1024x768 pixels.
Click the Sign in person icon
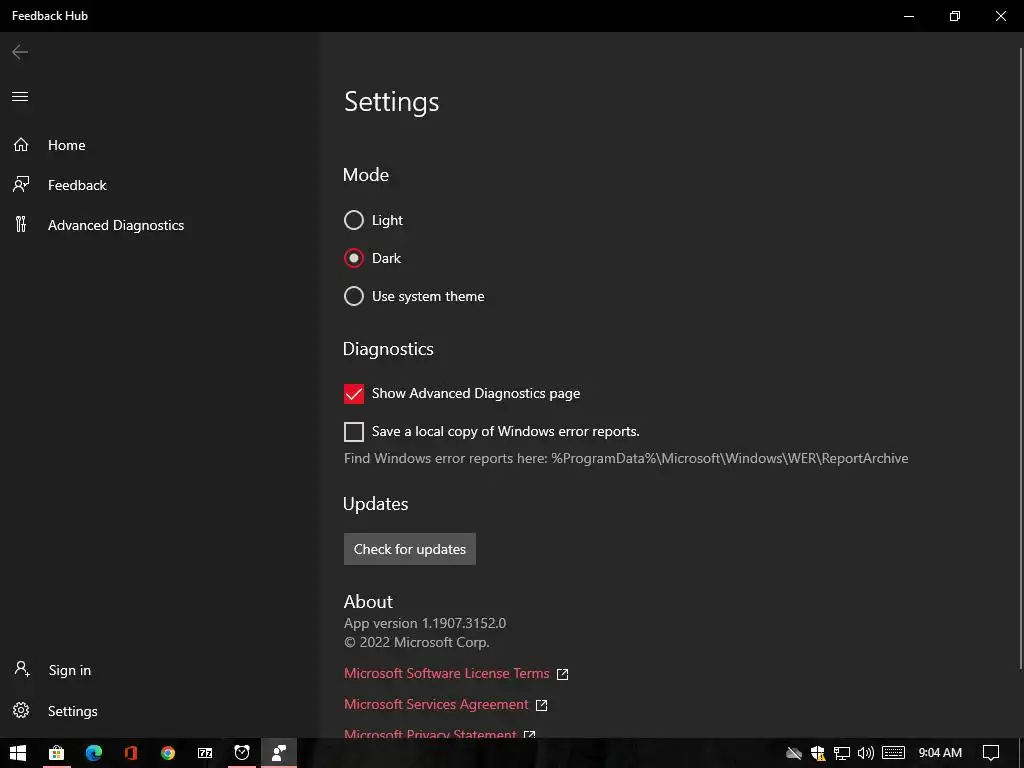click(22, 669)
